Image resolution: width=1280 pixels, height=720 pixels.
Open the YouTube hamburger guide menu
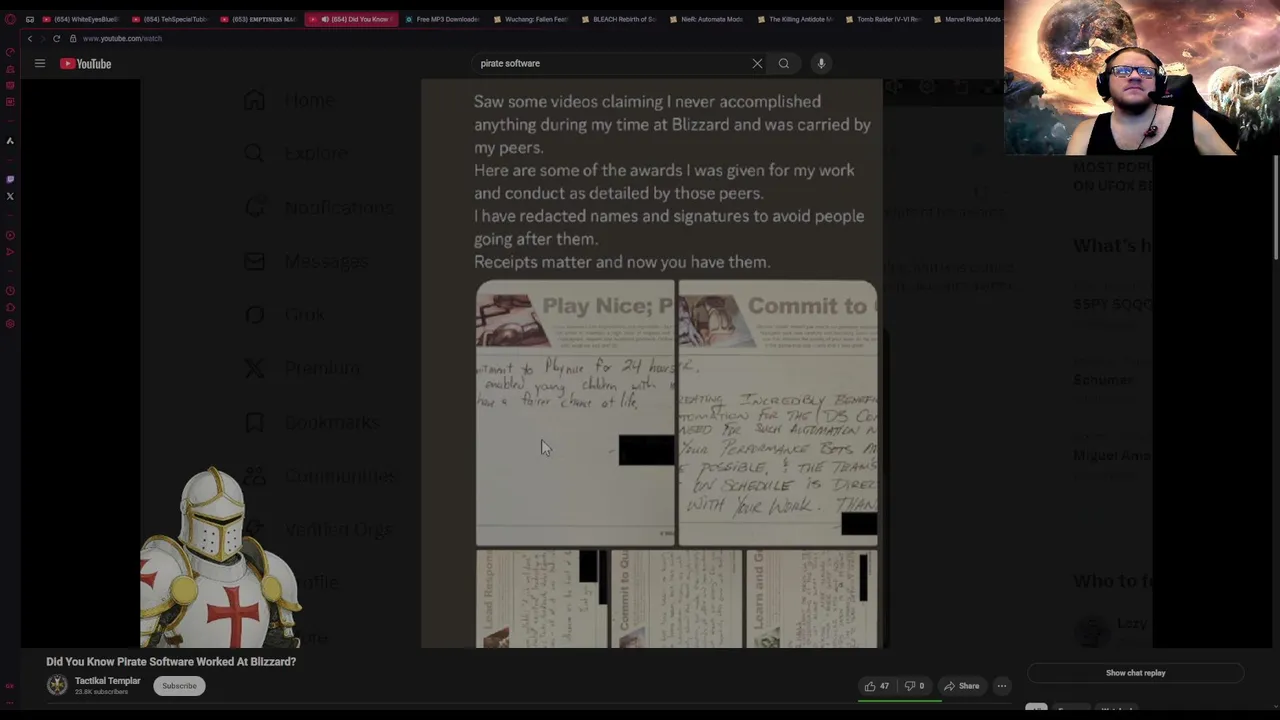[x=40, y=63]
